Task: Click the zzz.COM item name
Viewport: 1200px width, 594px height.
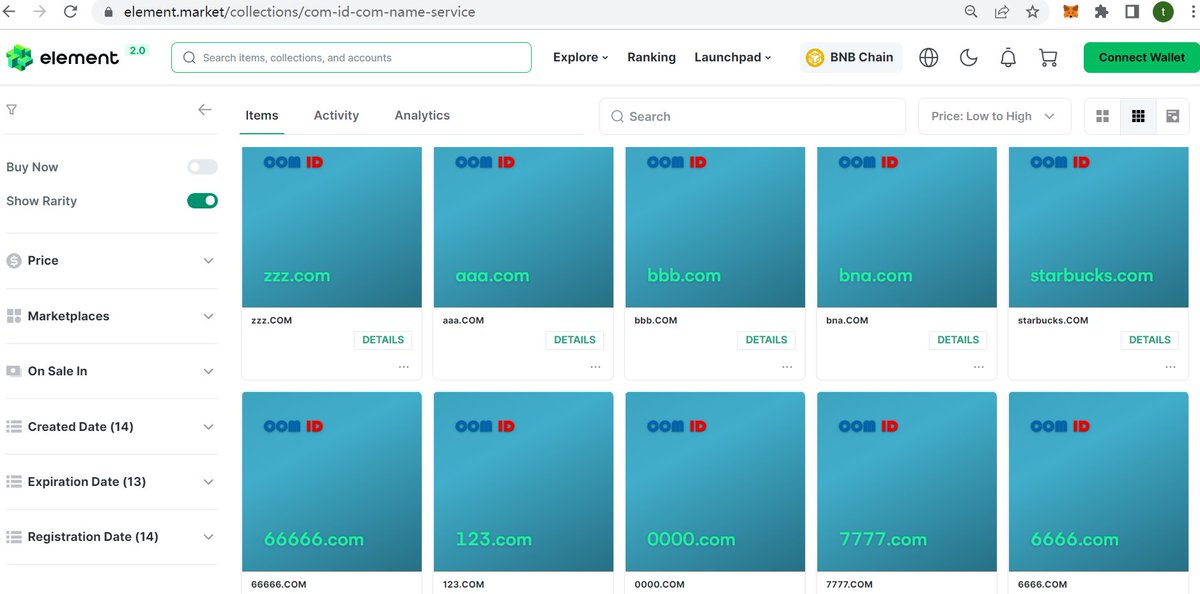Action: coord(272,321)
